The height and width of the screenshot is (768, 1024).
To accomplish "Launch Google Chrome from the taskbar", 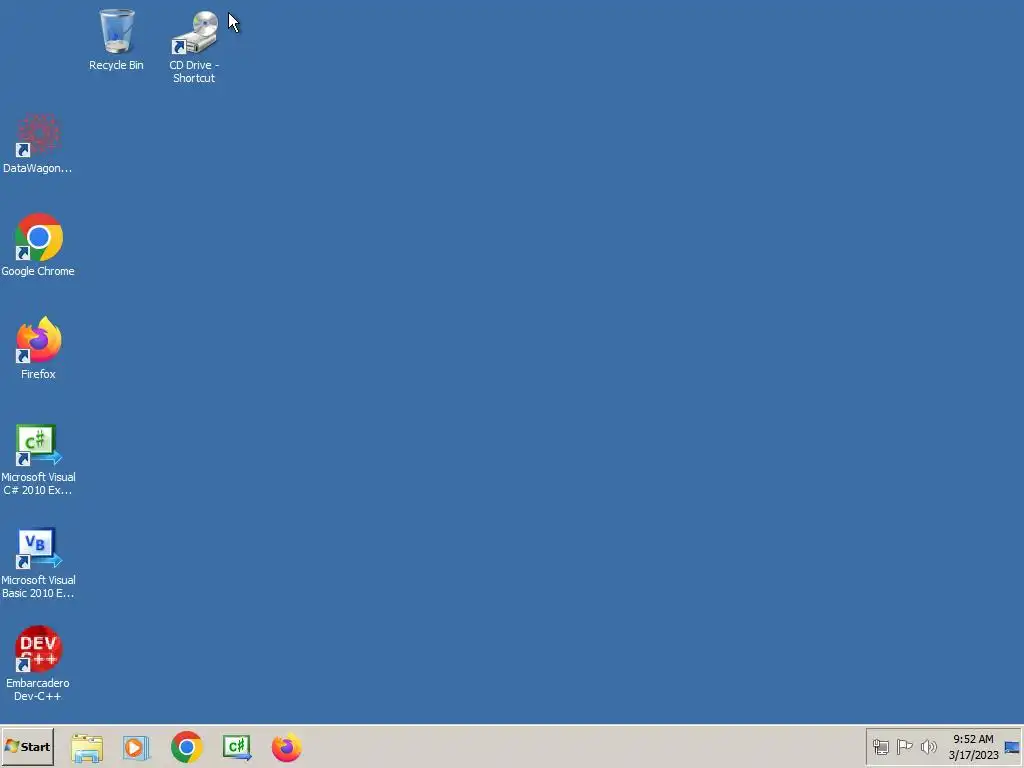I will click(x=187, y=747).
